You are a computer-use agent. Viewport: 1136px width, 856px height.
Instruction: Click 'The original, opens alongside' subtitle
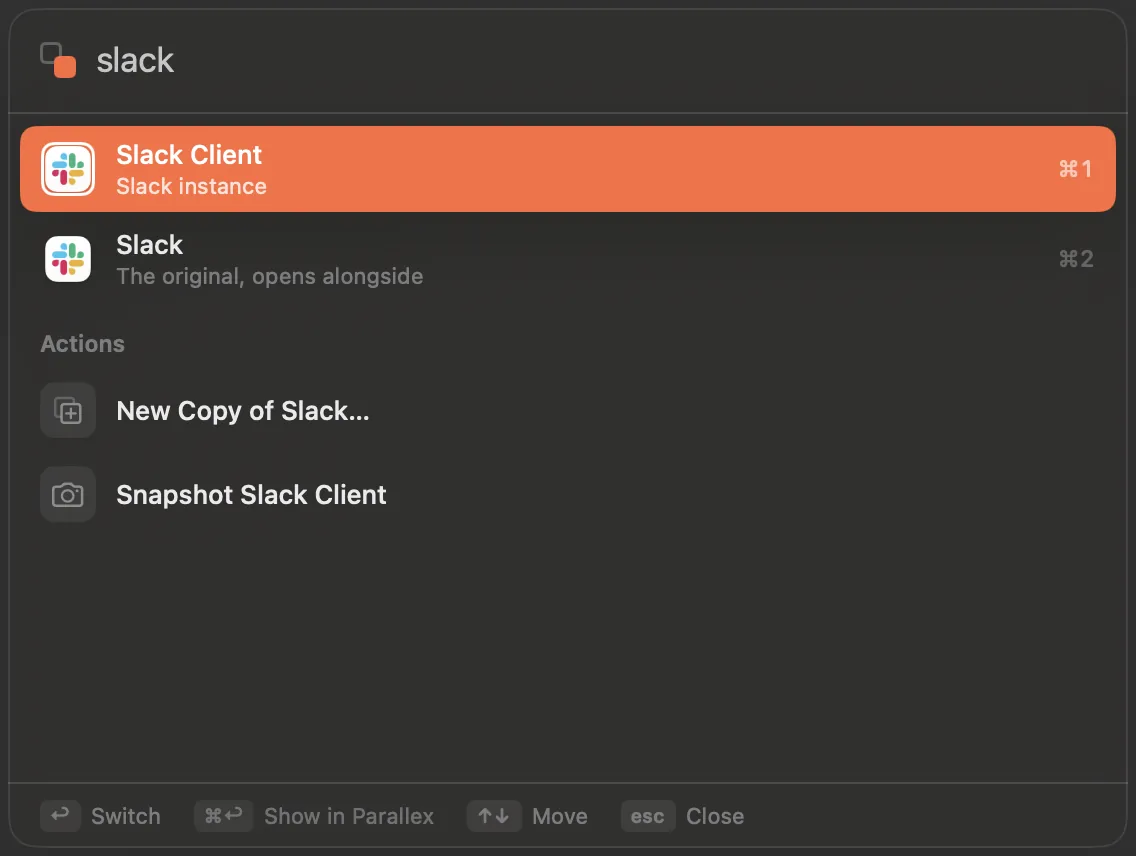tap(270, 277)
